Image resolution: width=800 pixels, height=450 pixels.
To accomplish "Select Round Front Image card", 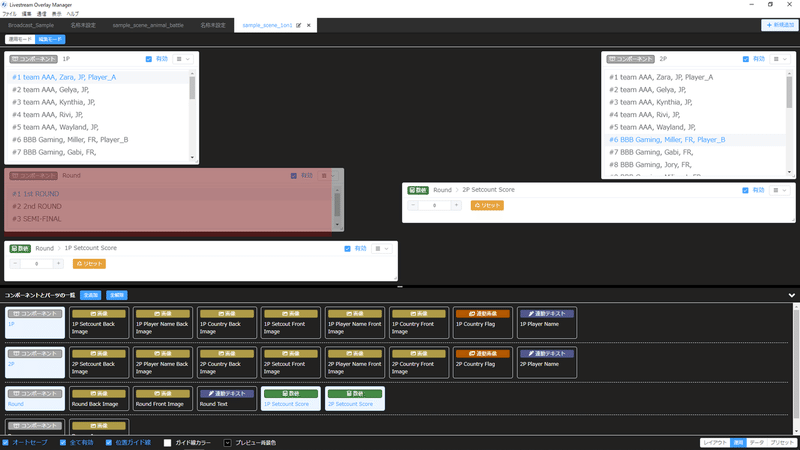I will tap(163, 398).
